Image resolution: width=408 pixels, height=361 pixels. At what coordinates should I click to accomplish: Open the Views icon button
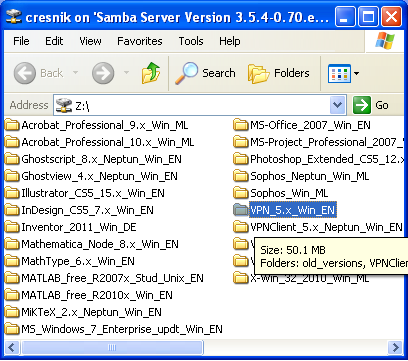(x=339, y=73)
